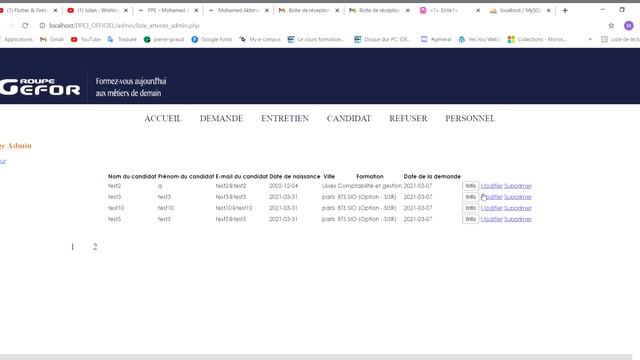Open the REFUSER menu page
This screenshot has height=360, width=640.
coord(408,118)
